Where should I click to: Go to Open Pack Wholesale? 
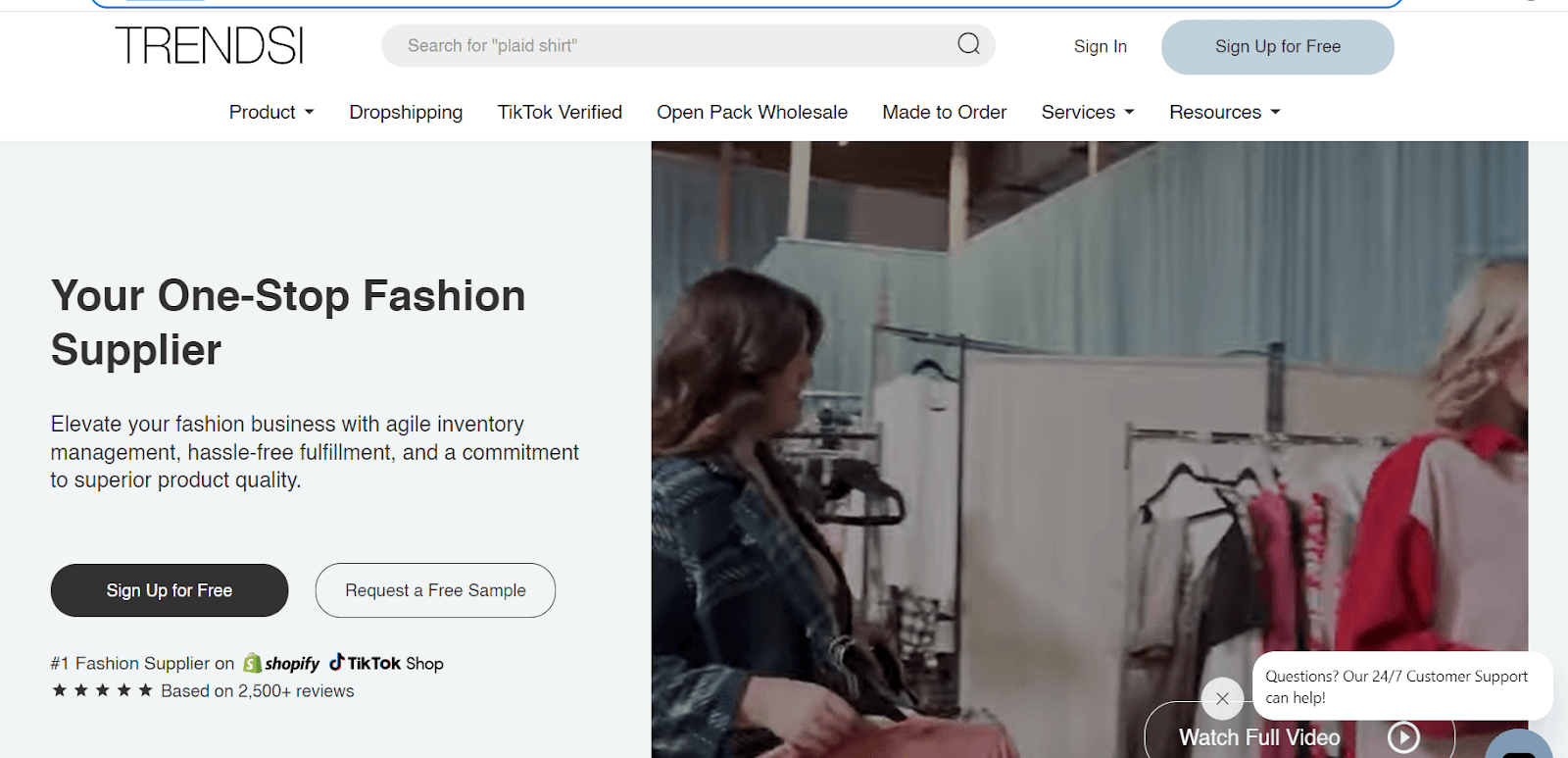[752, 113]
